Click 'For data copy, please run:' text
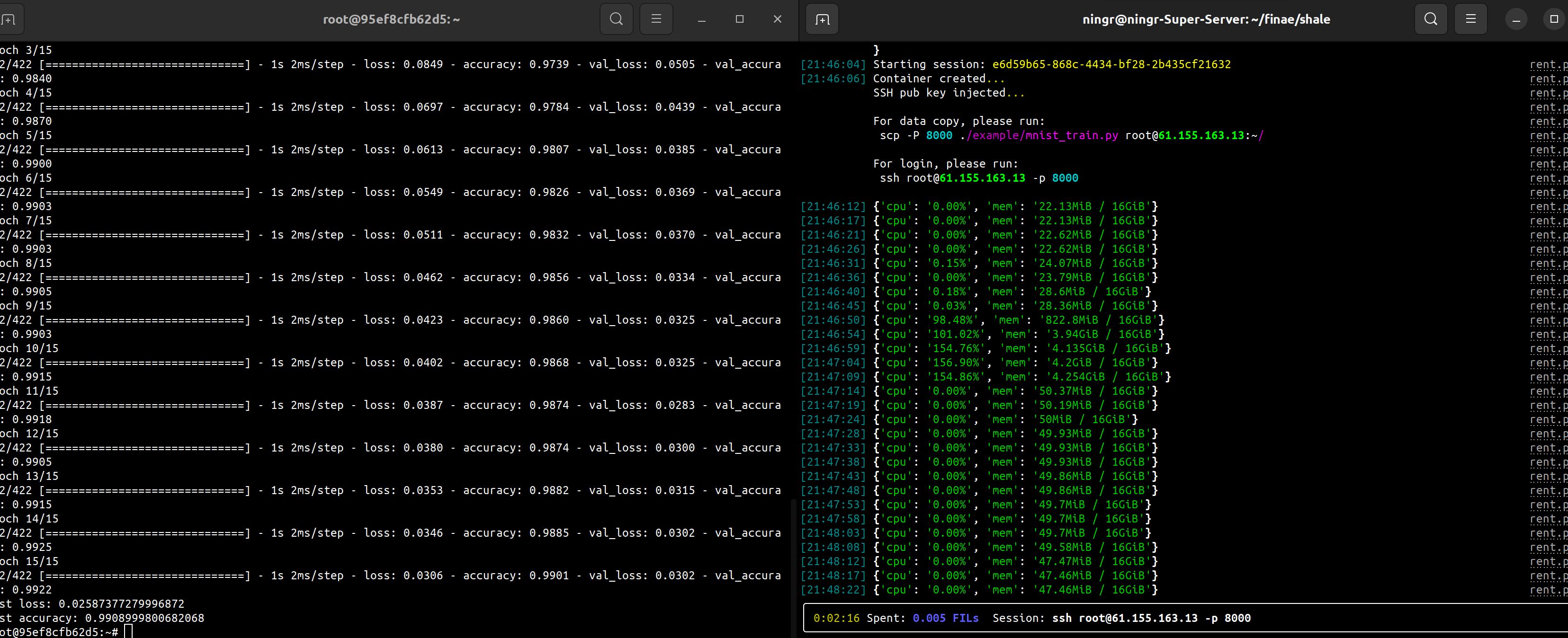 coord(959,121)
